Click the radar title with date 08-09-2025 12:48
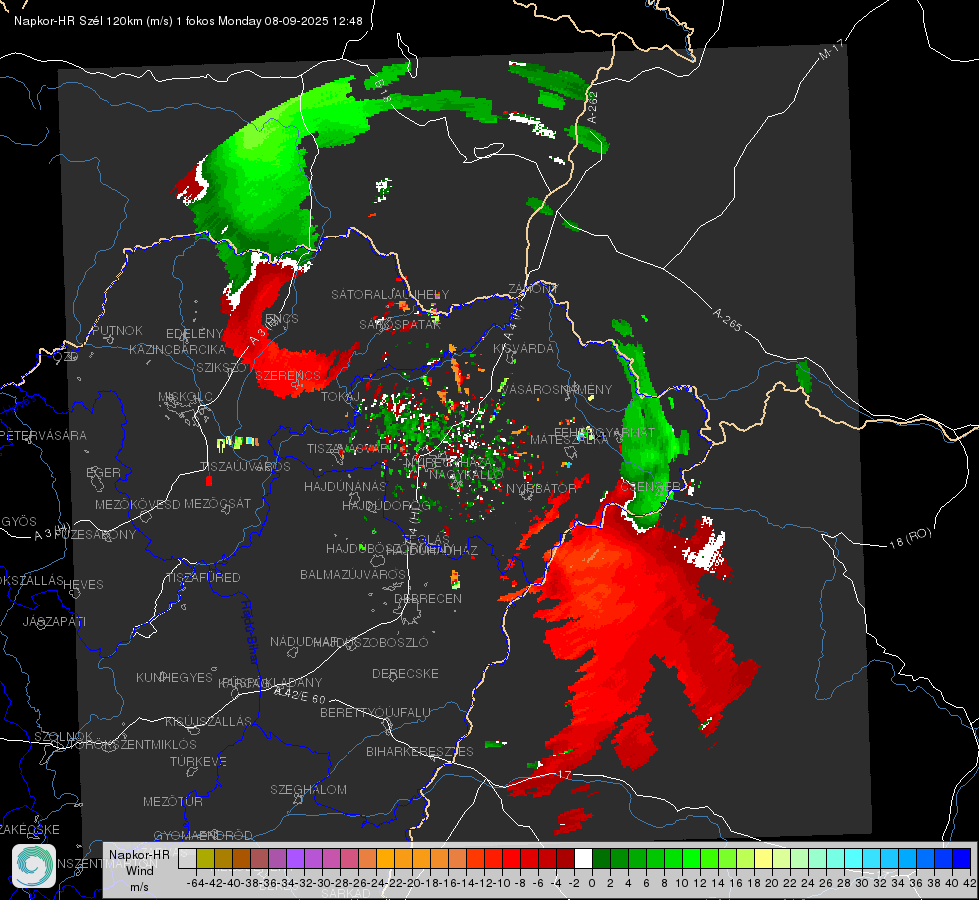This screenshot has width=979, height=900. coord(188,21)
